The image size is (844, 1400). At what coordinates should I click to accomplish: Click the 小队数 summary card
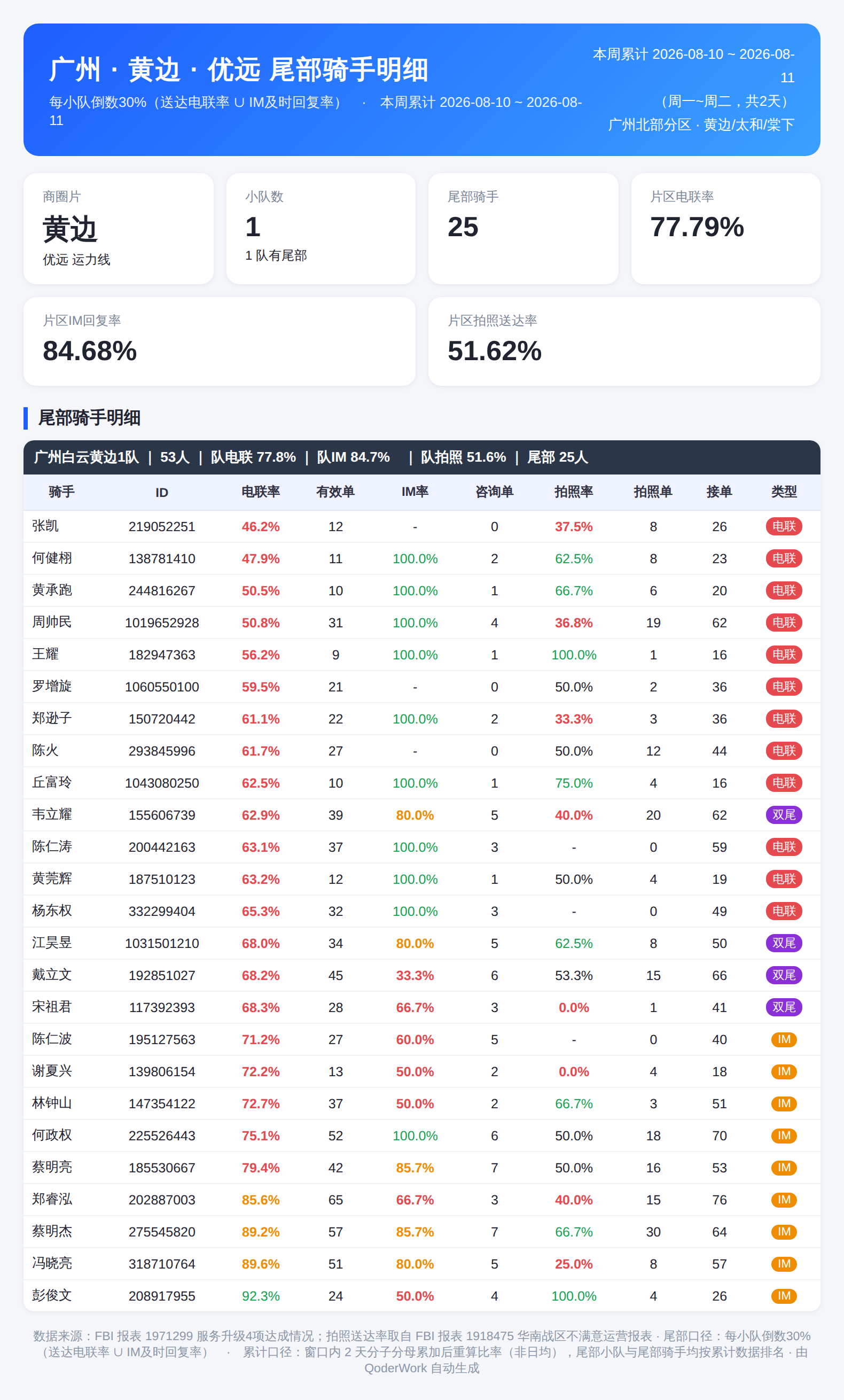[x=321, y=228]
